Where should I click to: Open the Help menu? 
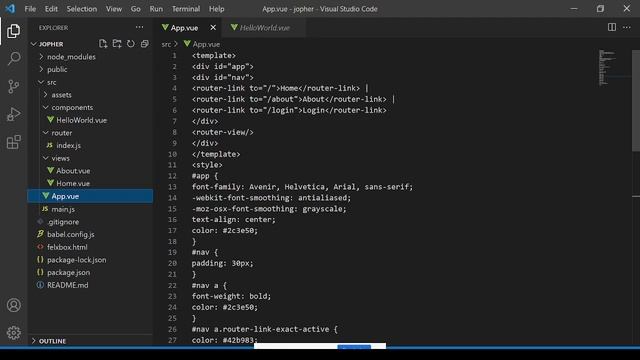[x=217, y=9]
